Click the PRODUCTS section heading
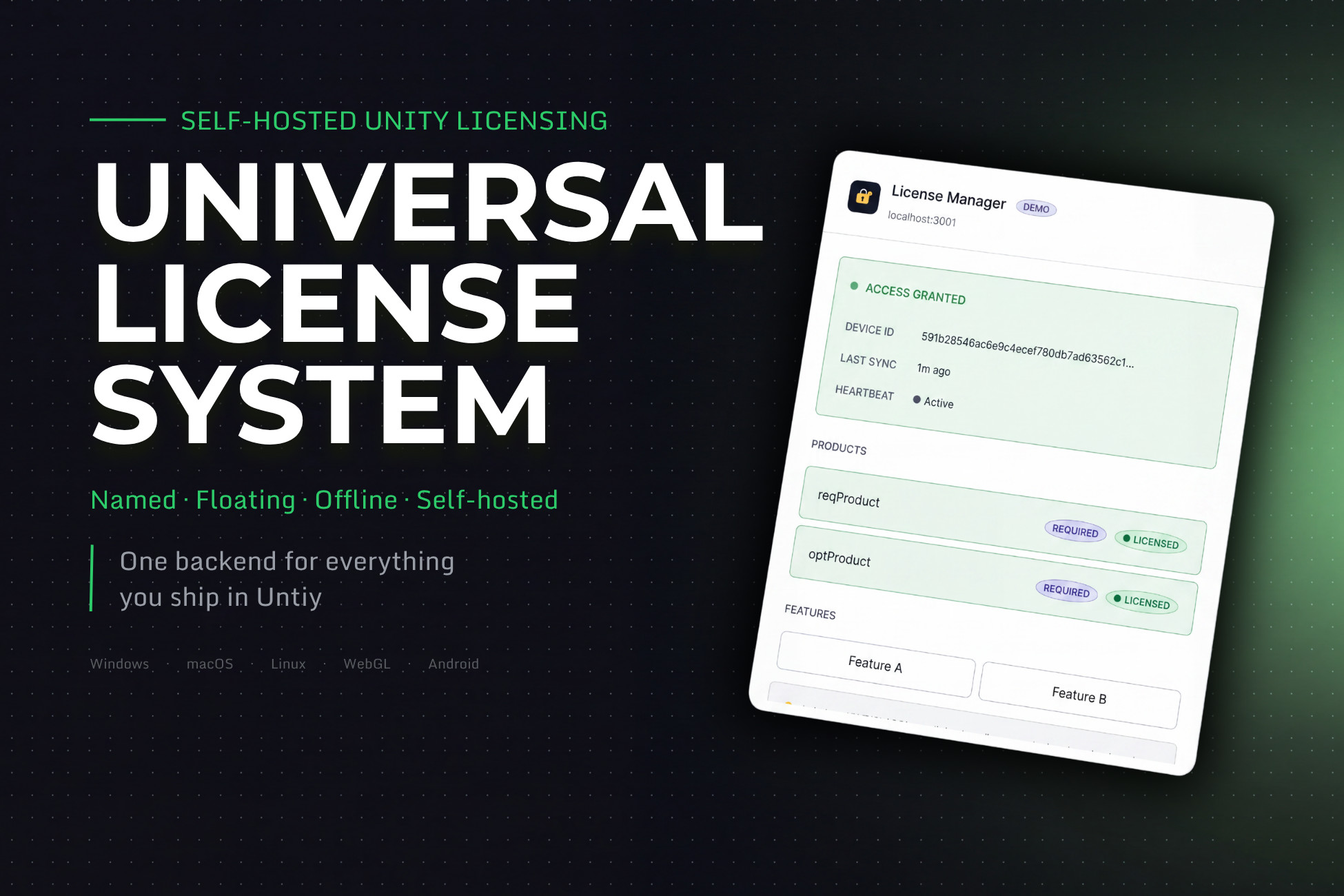 (839, 447)
